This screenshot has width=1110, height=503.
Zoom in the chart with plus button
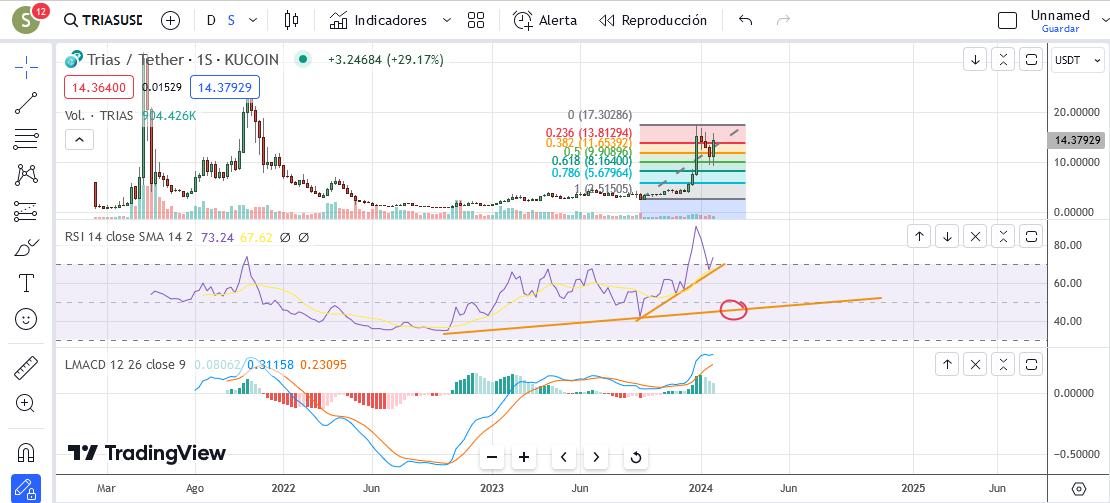[524, 457]
